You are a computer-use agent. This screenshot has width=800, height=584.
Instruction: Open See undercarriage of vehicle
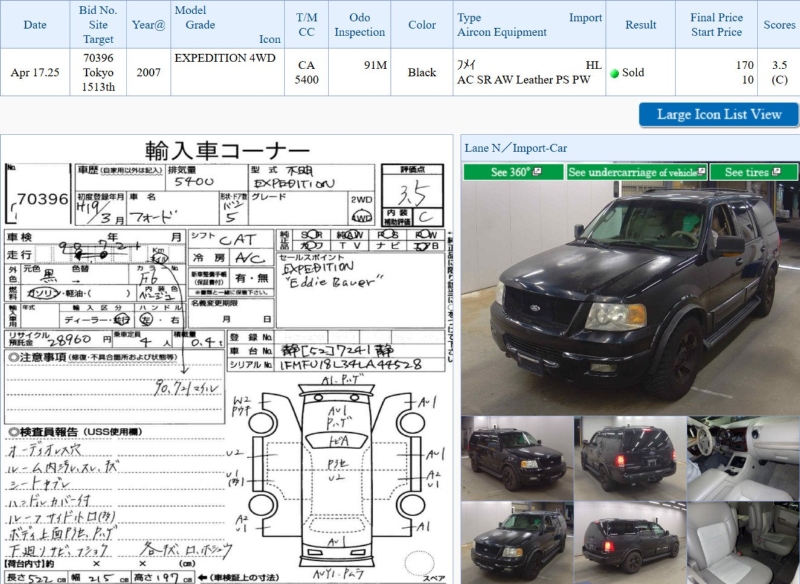tap(637, 172)
